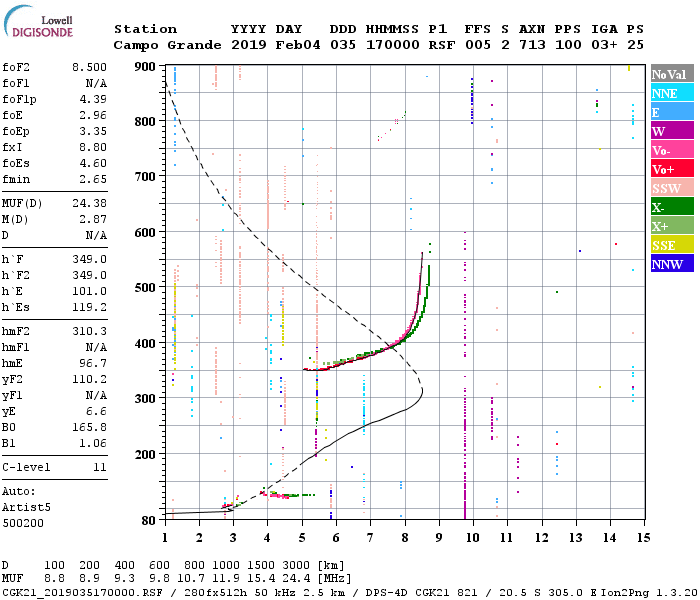Select the NNW legend swatch
700x600 pixels.
tap(672, 264)
